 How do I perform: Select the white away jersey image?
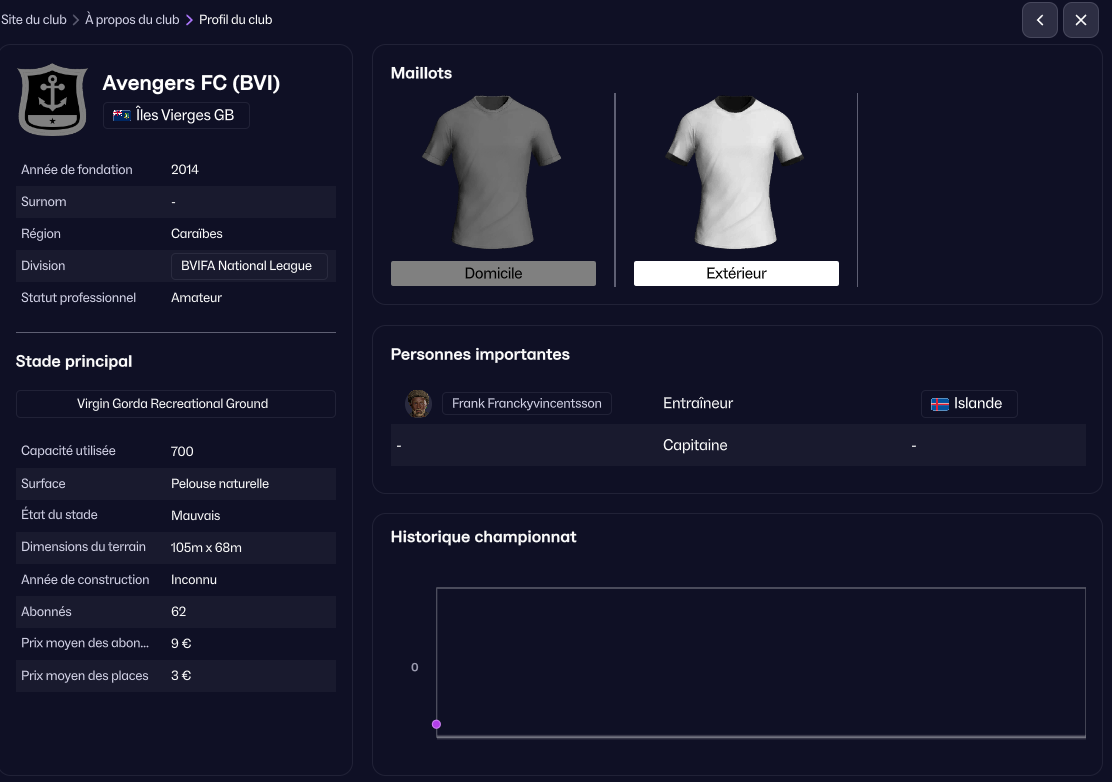(735, 172)
